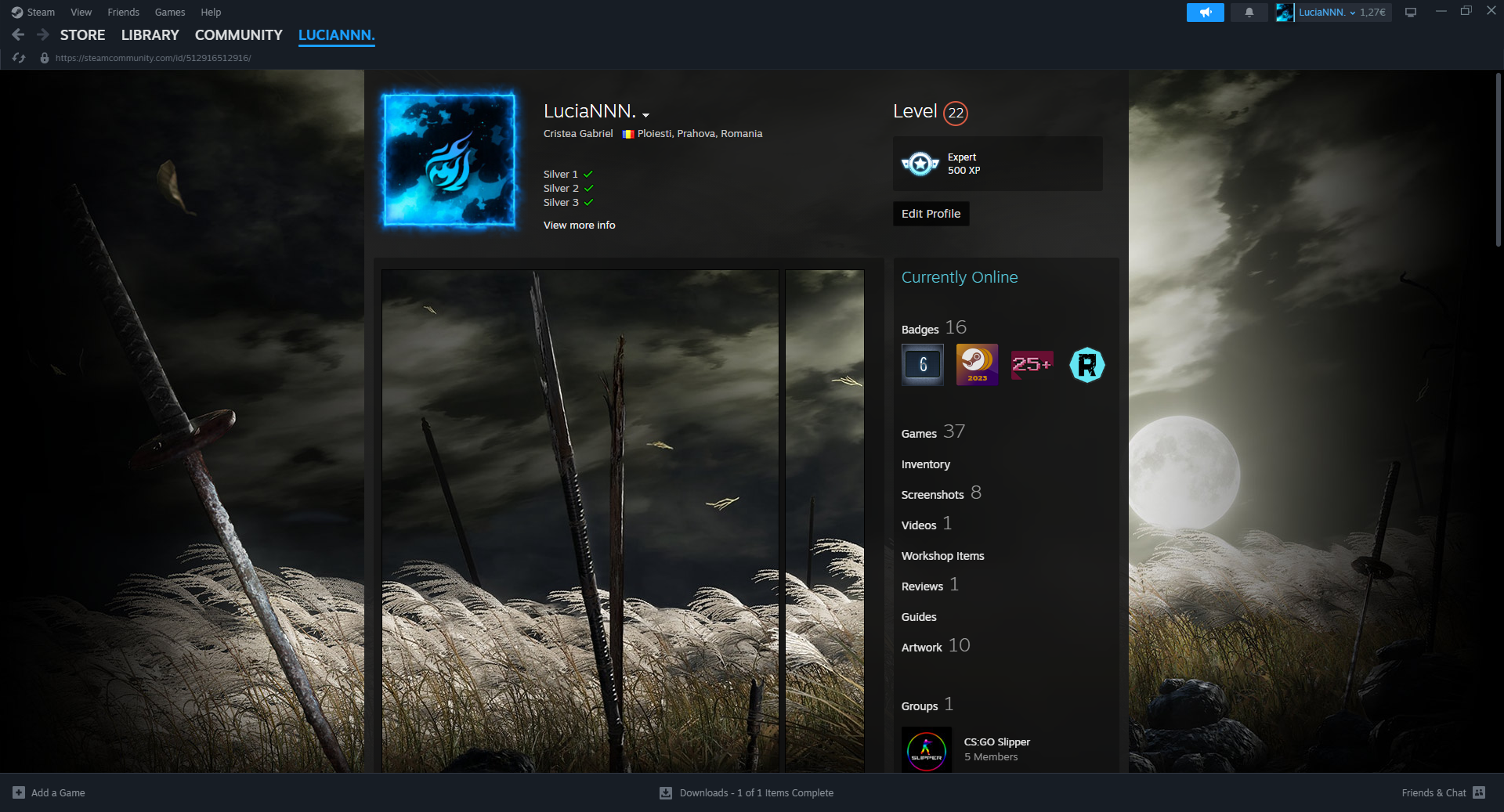Click the Edit Profile button
Screen dimensions: 1504x812
931,214
